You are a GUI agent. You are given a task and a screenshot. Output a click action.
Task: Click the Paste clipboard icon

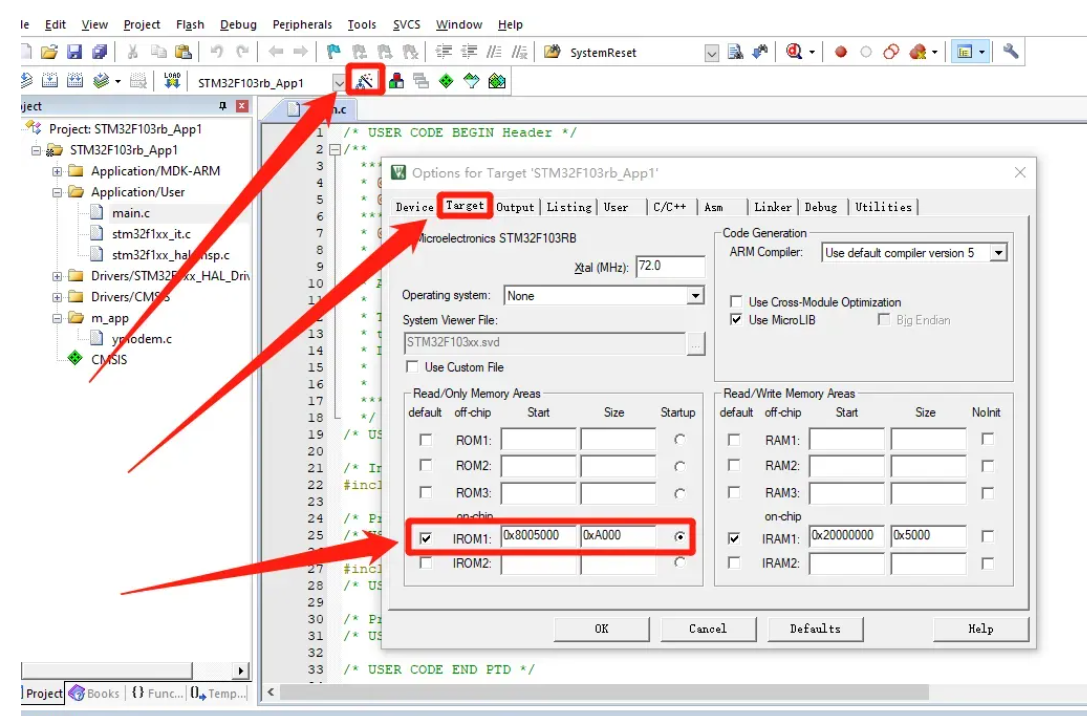[x=183, y=52]
